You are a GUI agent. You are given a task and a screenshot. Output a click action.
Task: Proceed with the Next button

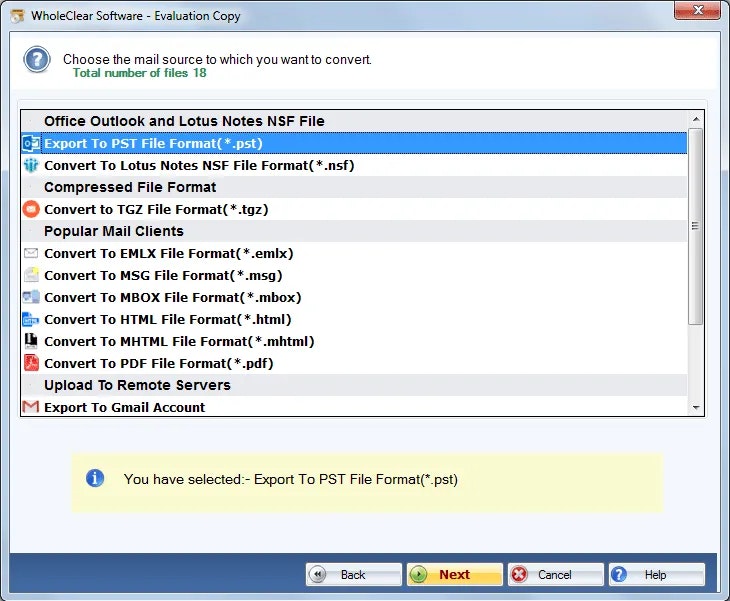coord(455,574)
